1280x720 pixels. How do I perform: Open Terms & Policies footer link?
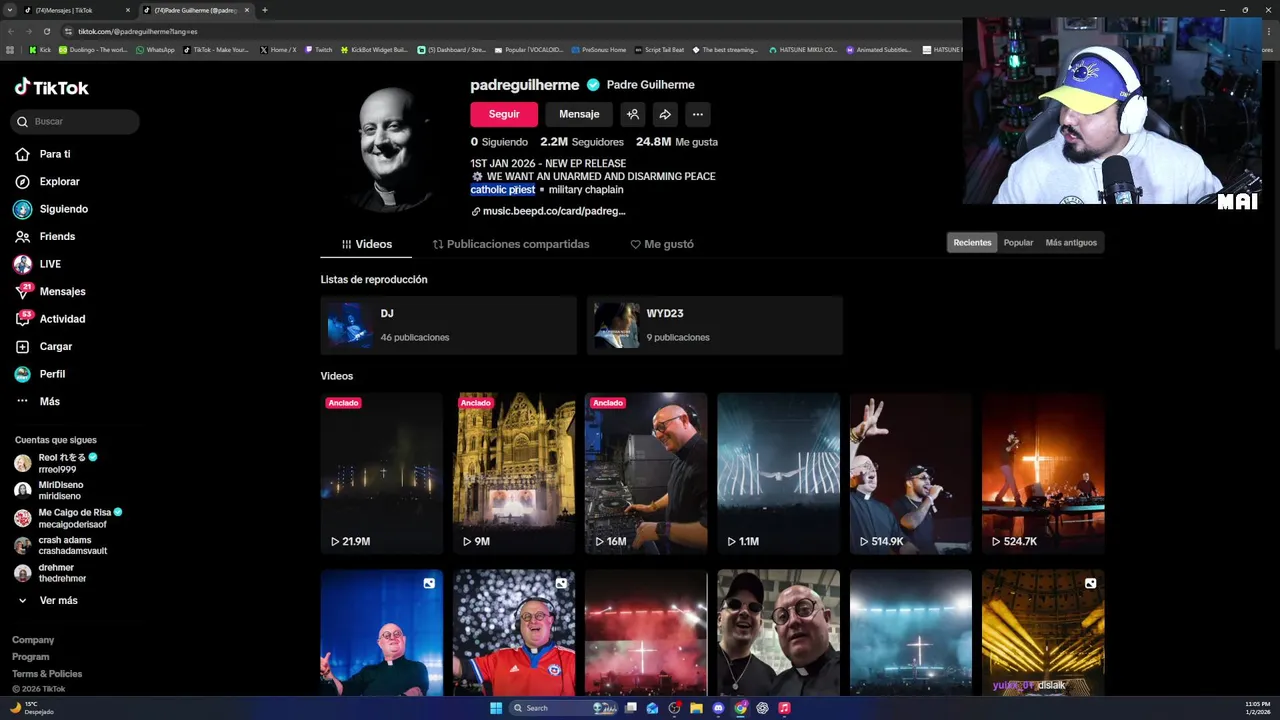(x=47, y=674)
